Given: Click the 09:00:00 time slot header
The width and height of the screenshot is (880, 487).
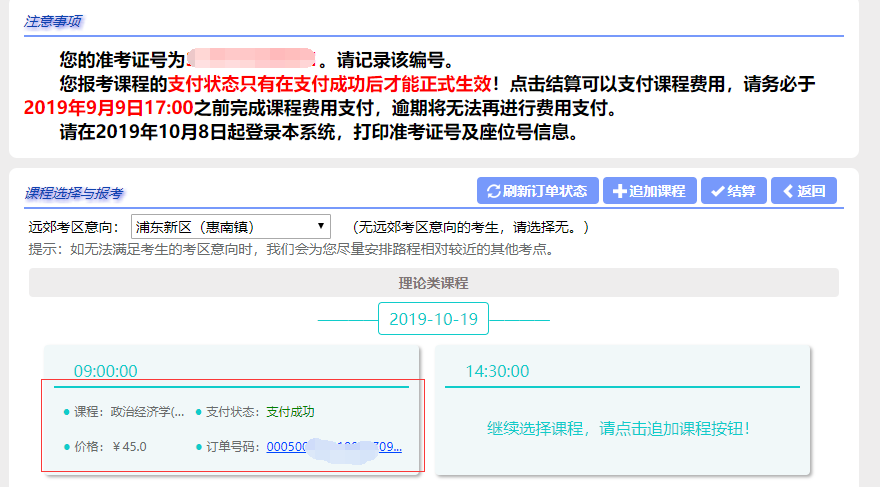Looking at the screenshot, I should point(105,371).
